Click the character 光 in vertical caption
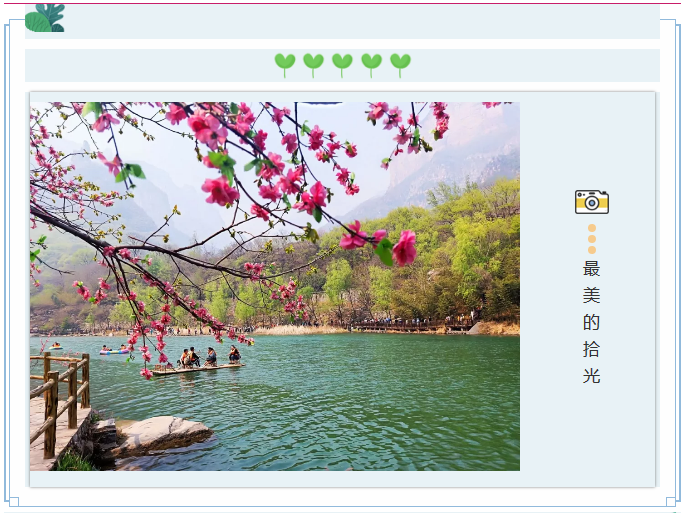This screenshot has height=513, width=681. point(592,376)
